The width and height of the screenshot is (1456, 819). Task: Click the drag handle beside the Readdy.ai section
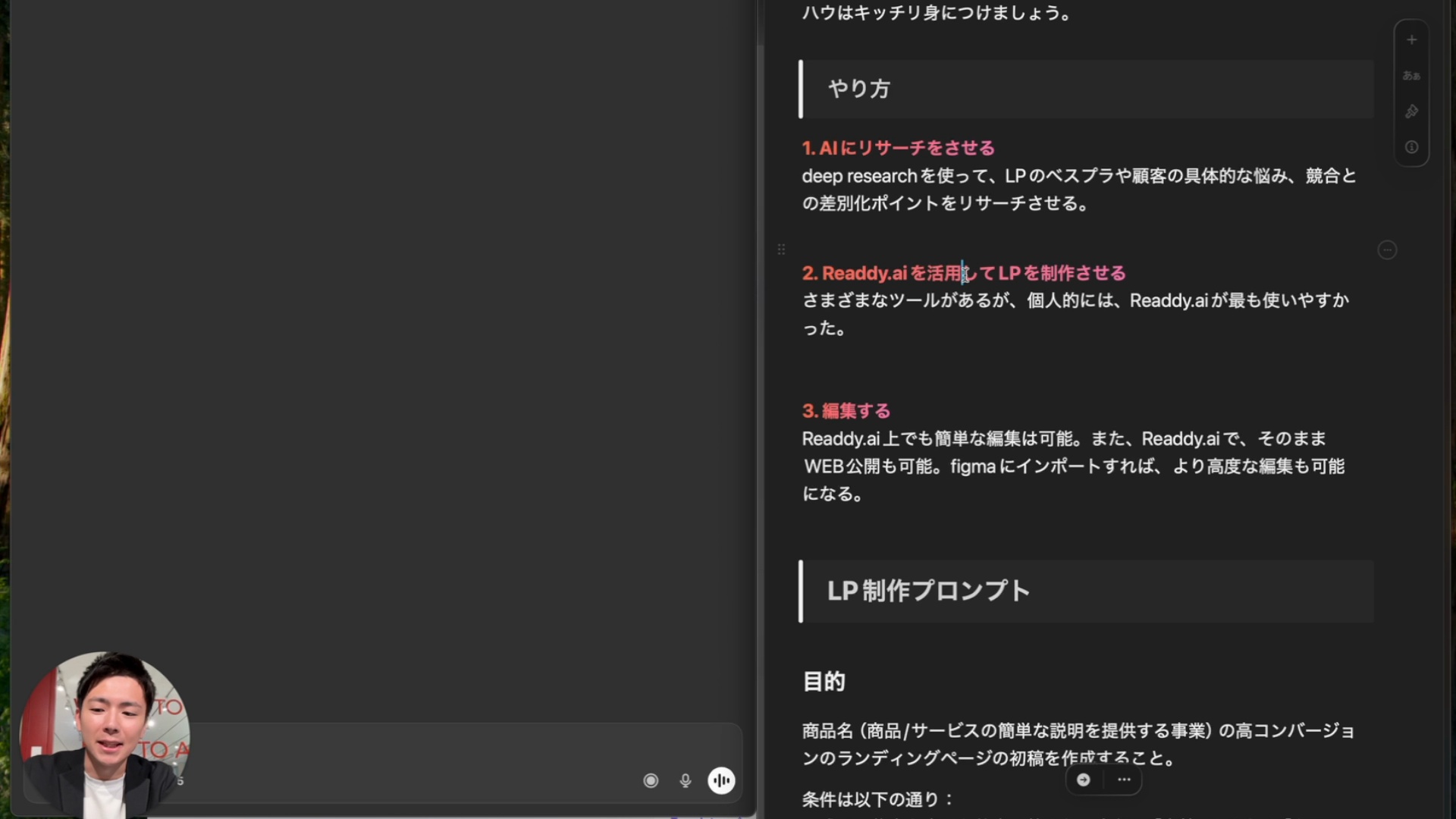coord(782,249)
